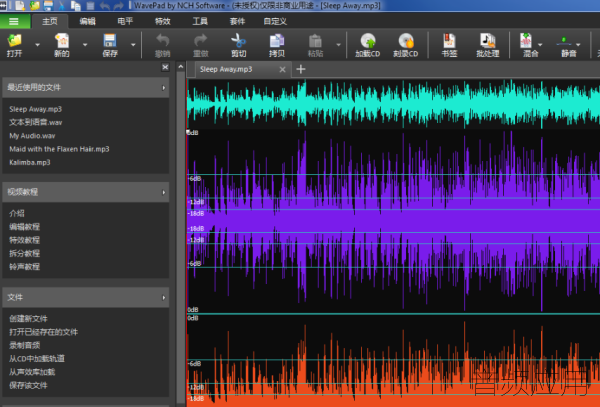600x407 pixels.
Task: Open the 加载CD (Load CD) tool
Action: [x=368, y=41]
